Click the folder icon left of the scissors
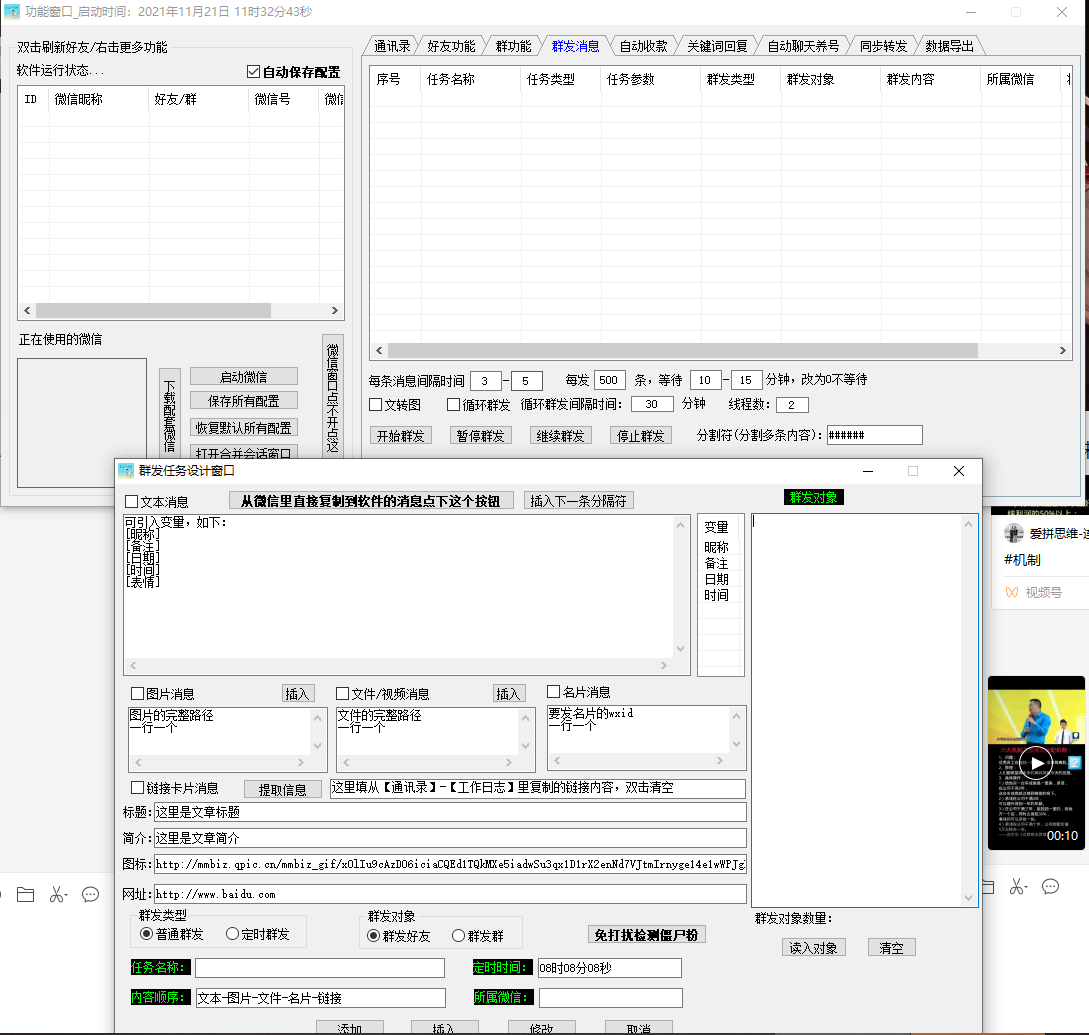 tap(25, 893)
